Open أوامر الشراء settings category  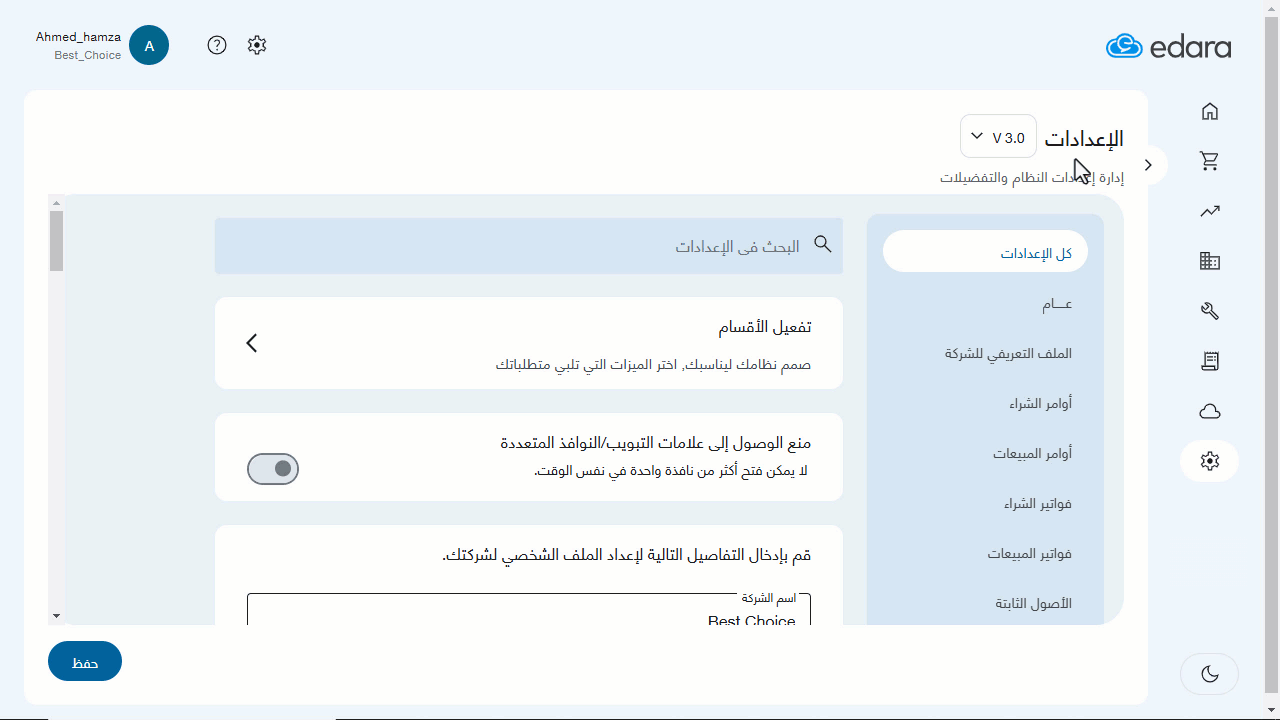pos(1040,404)
